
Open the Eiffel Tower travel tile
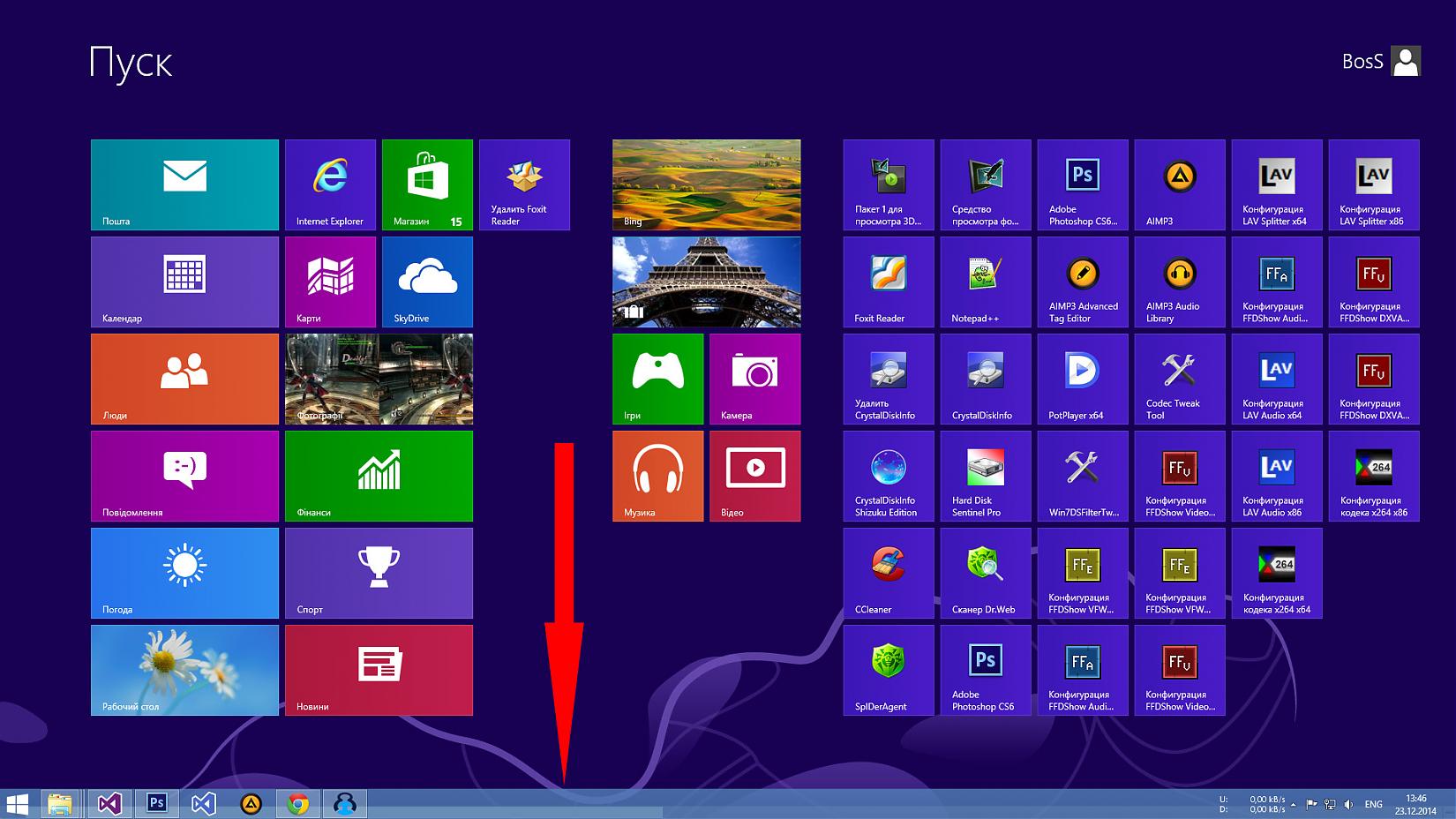coord(707,282)
